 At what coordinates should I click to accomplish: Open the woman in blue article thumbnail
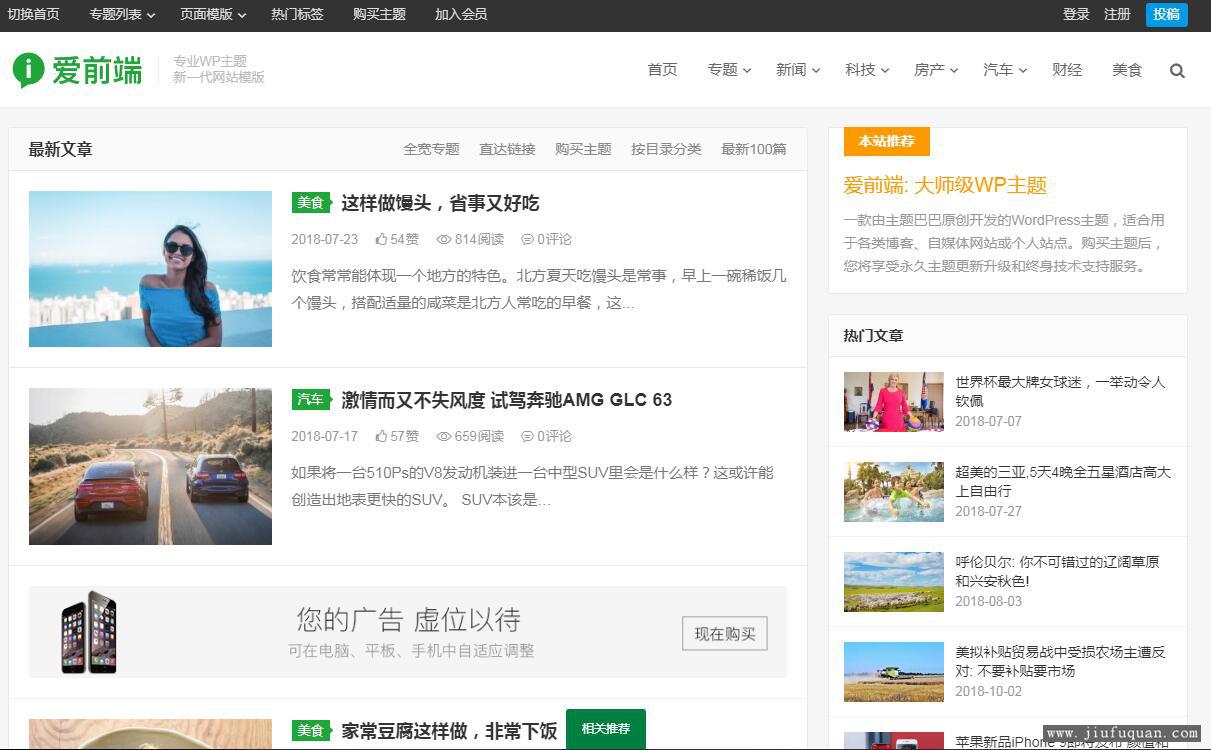150,269
